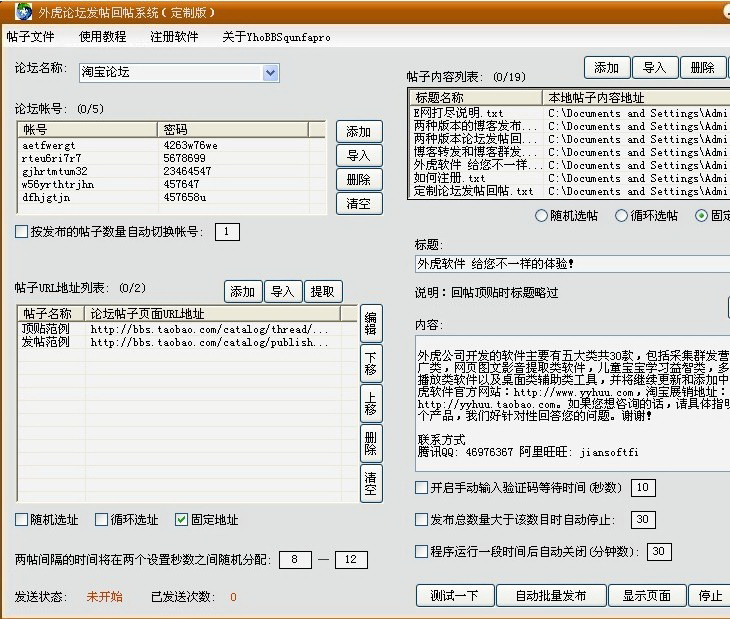Click 提取 button above URL list
The image size is (730, 619).
(x=322, y=292)
